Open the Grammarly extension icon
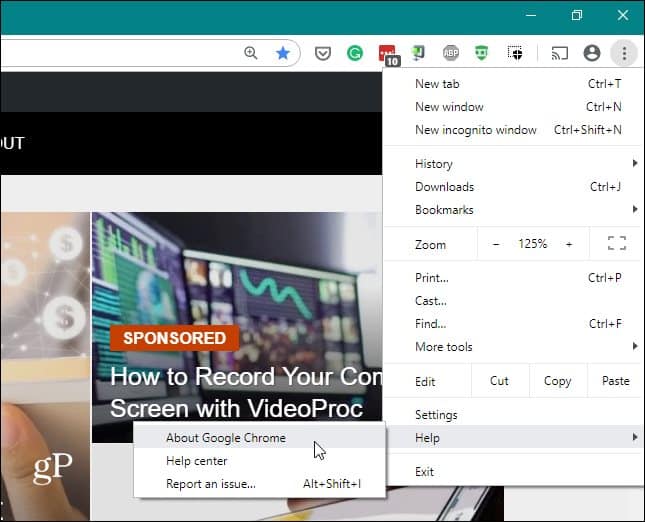This screenshot has height=522, width=645. (x=355, y=53)
